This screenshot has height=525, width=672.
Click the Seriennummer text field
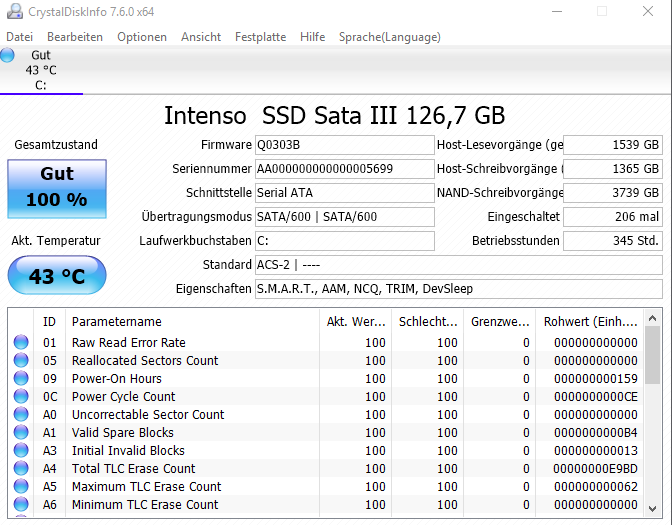click(x=345, y=169)
